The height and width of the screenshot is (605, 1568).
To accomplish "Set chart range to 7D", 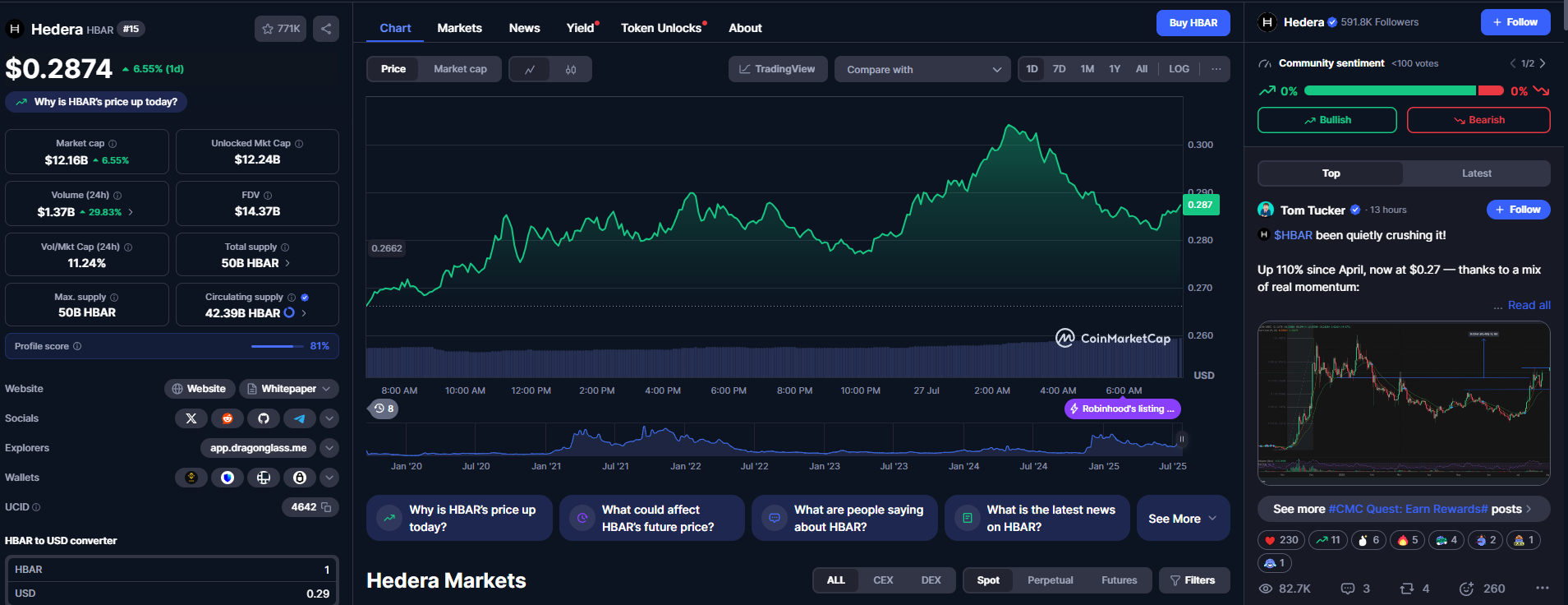I will 1059,69.
